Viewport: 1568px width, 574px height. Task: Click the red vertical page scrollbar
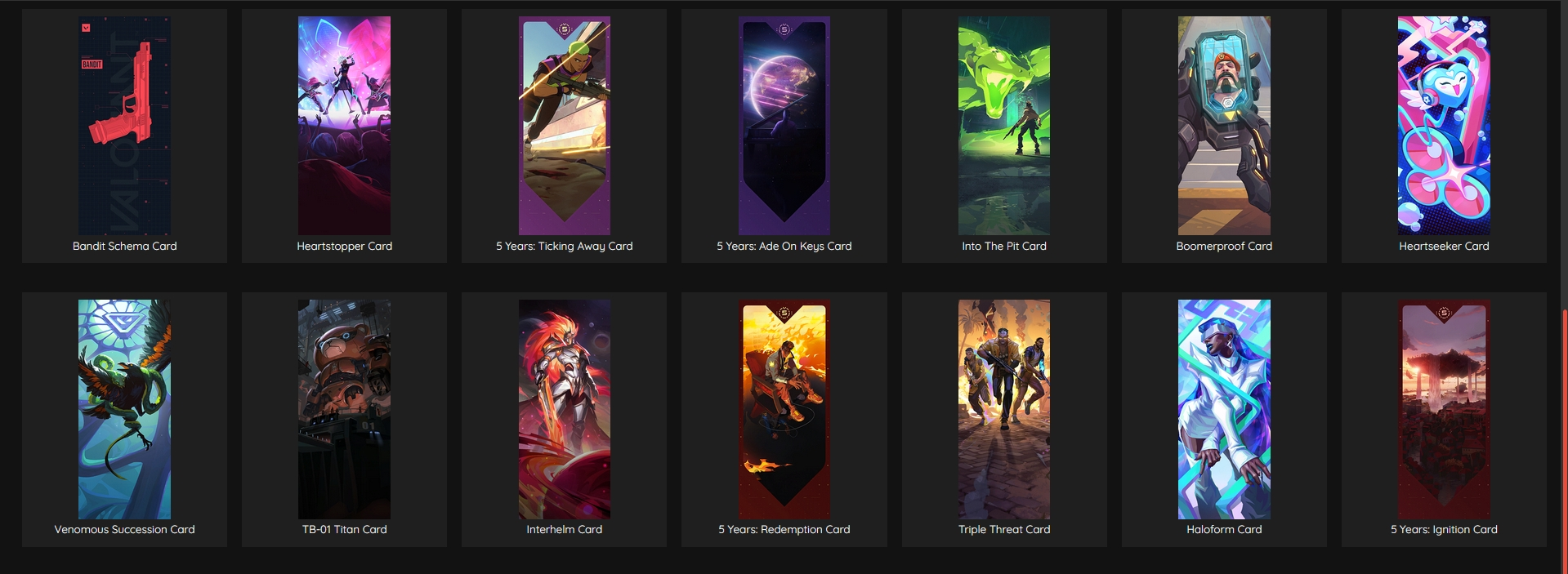(1565, 441)
